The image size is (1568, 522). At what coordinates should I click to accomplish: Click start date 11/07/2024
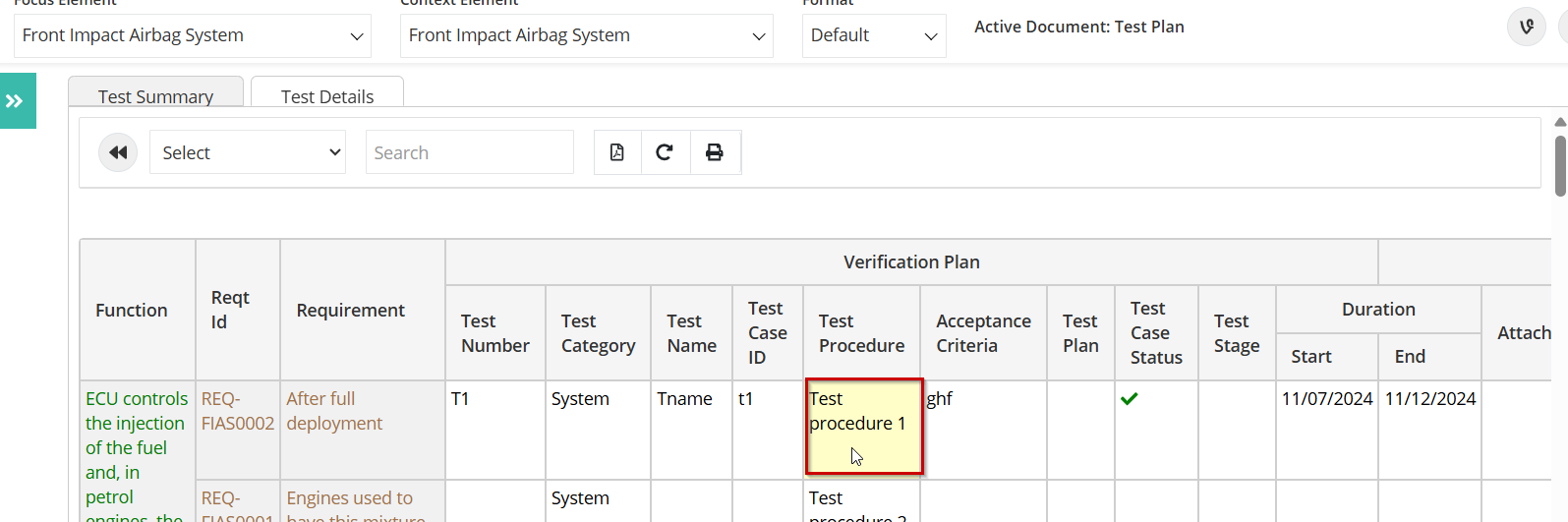1327,398
